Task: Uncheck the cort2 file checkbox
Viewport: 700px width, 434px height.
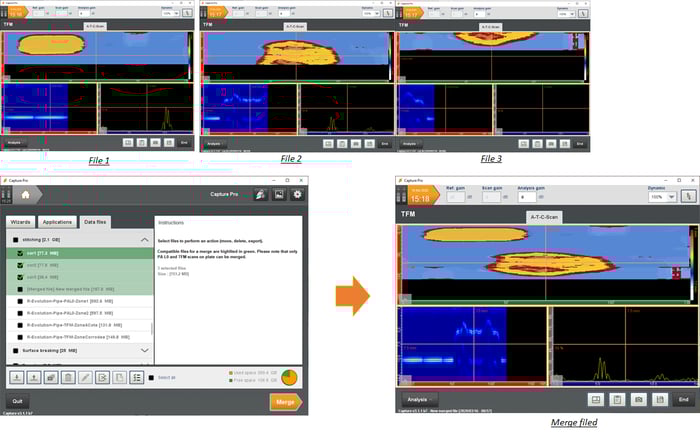Action: tap(20, 265)
